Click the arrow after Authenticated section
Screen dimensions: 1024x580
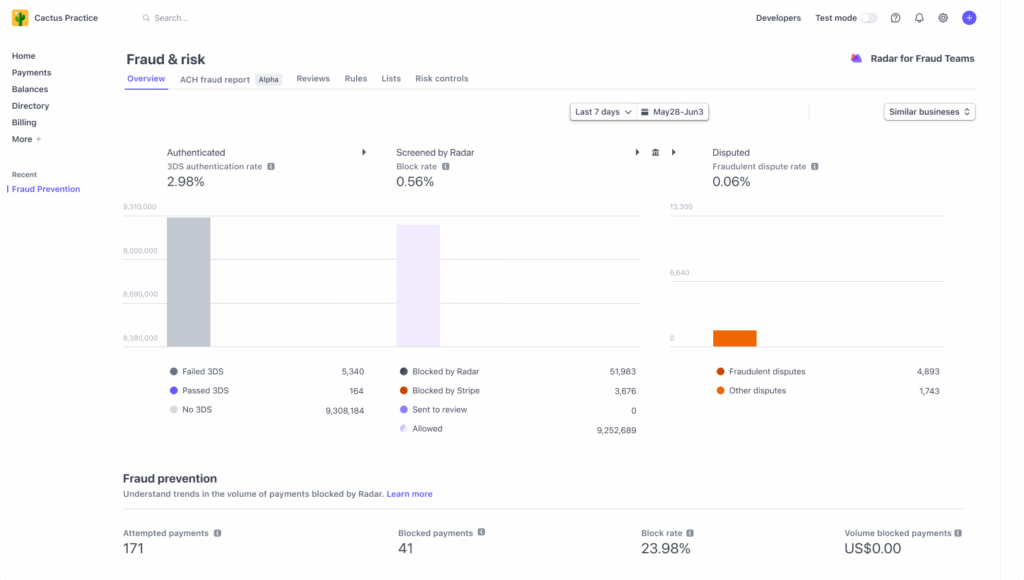(x=364, y=152)
